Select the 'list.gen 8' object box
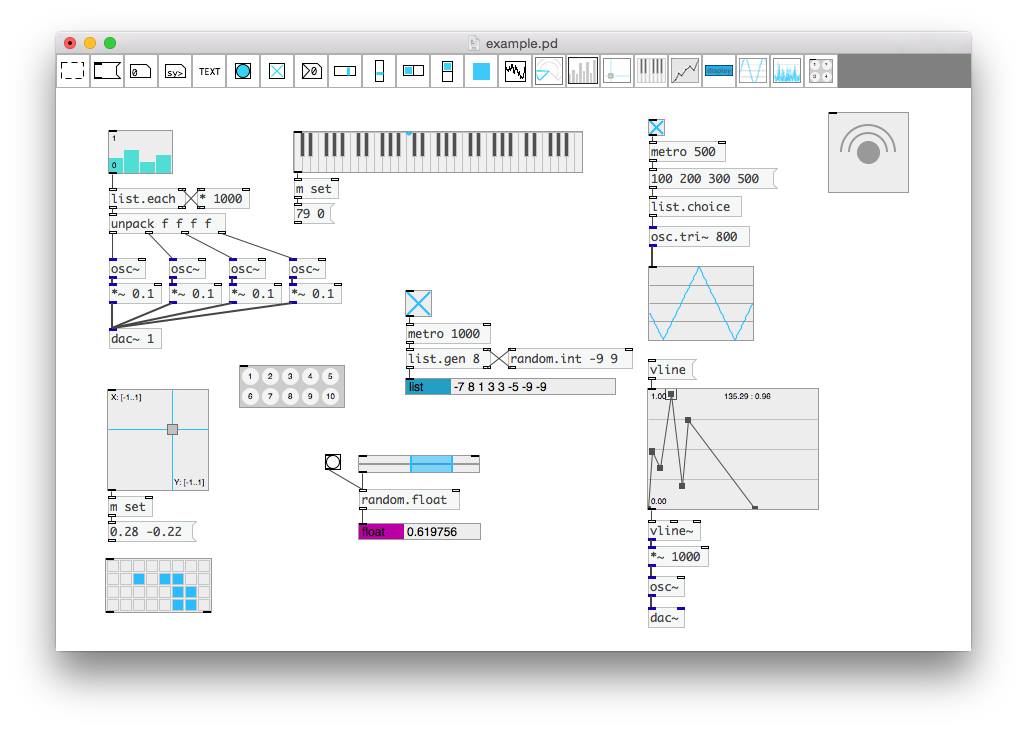The width and height of the screenshot is (1027, 731). point(448,358)
